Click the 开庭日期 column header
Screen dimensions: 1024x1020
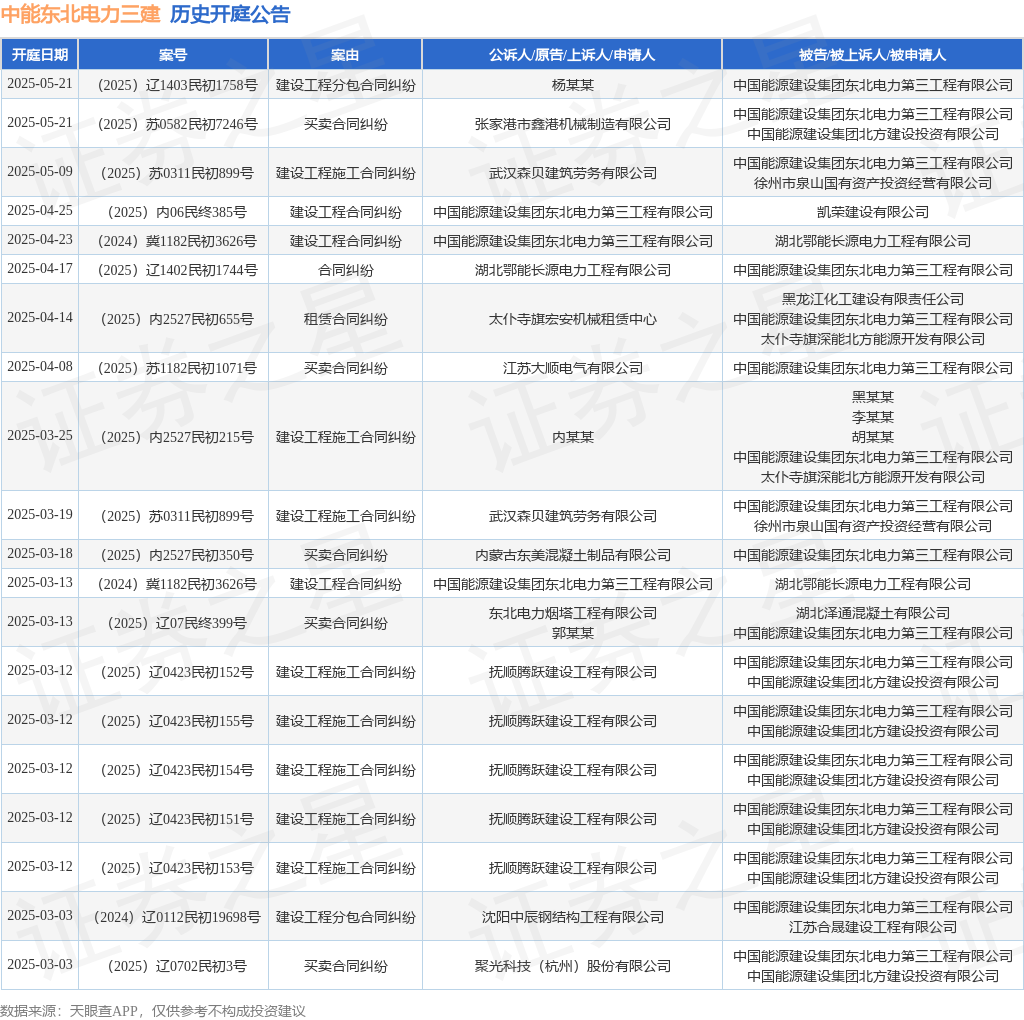(x=40, y=55)
